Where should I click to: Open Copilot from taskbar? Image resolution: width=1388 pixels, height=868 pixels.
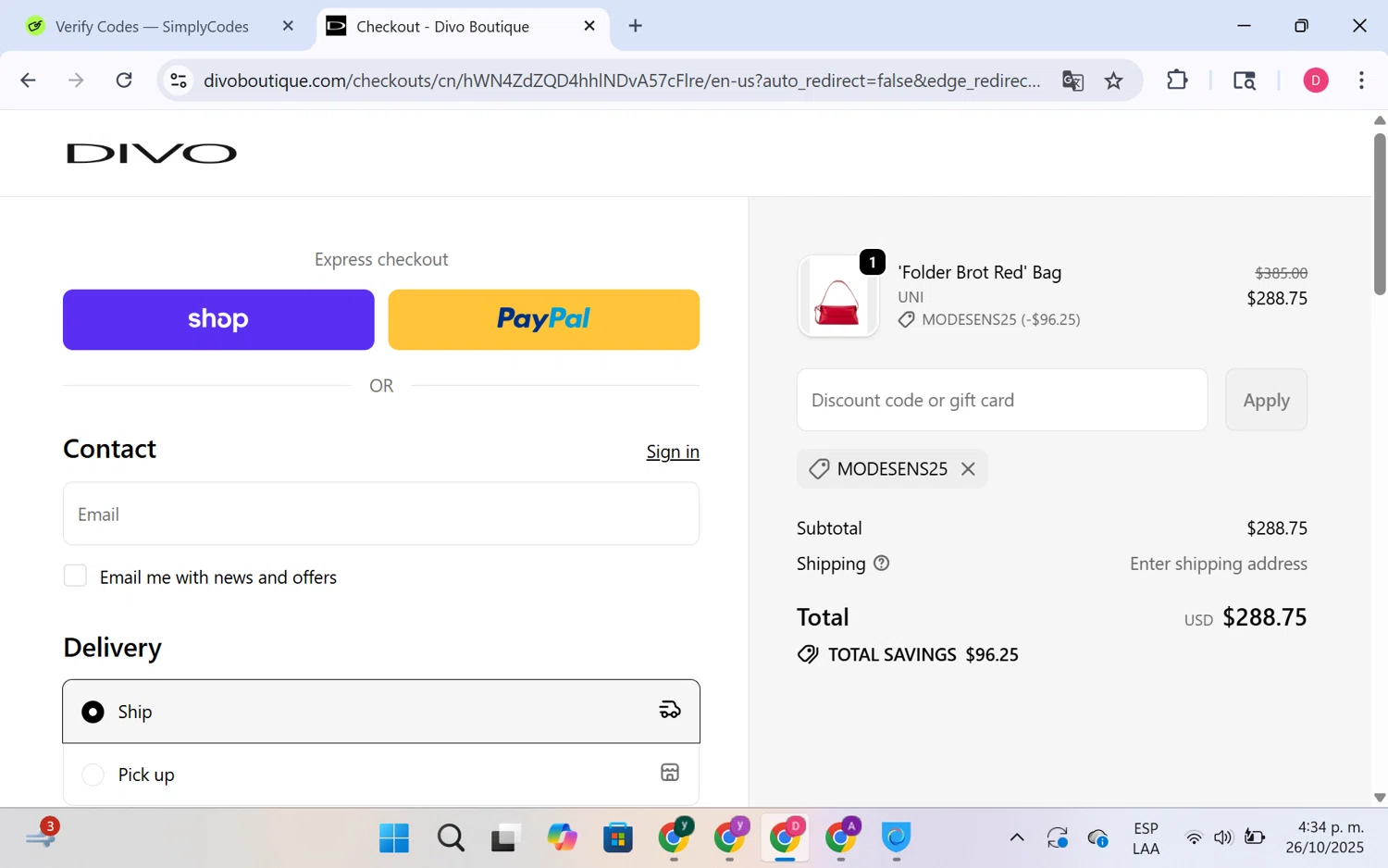pos(562,838)
